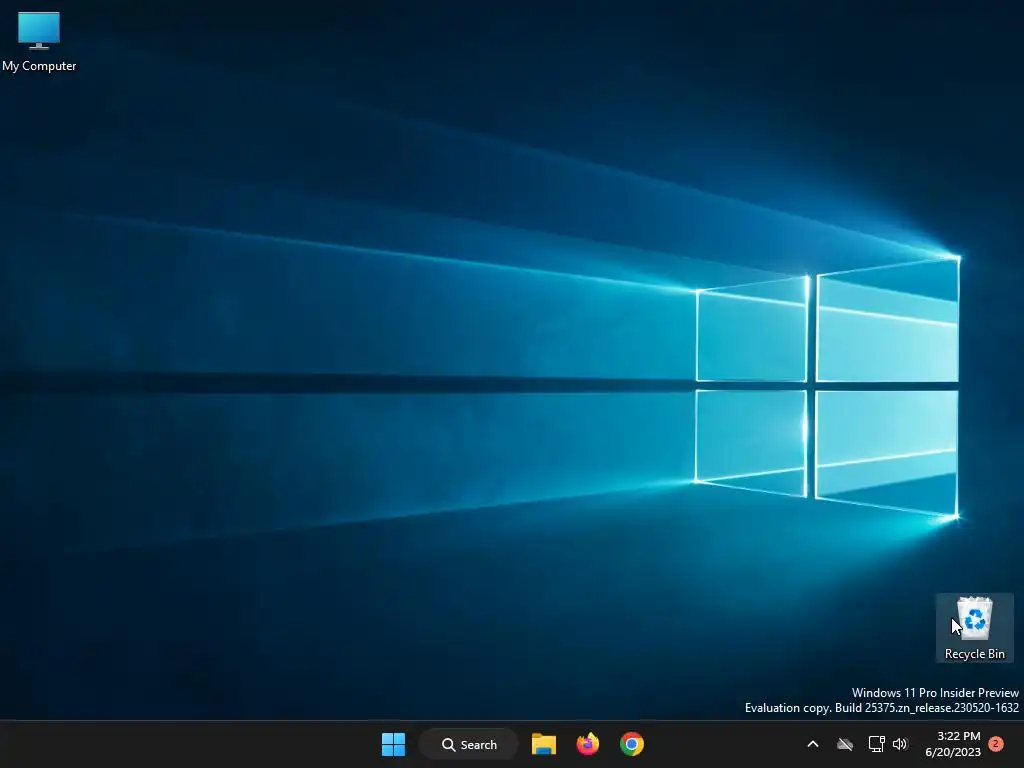This screenshot has width=1024, height=768.
Task: Launch Google Chrome from the taskbar
Action: tap(632, 744)
